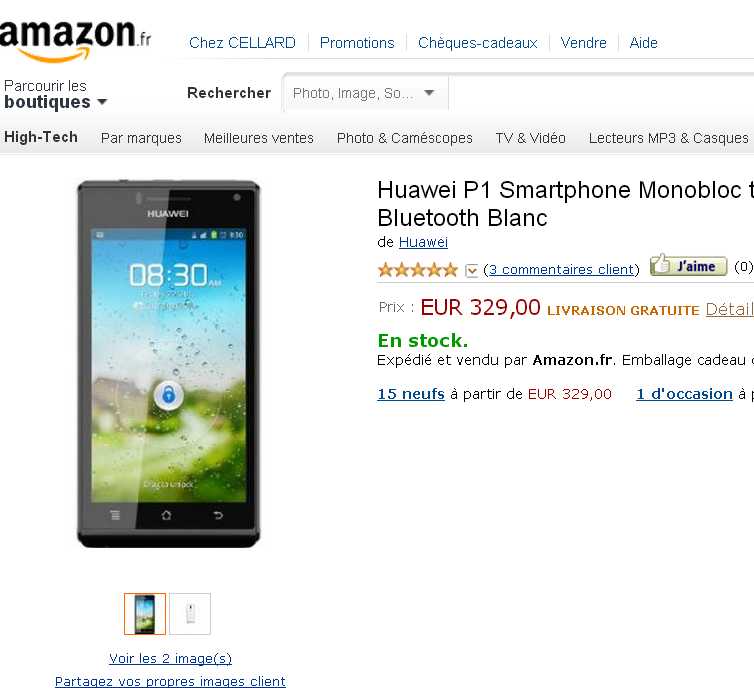Open the Promotions nav link
The image size is (754, 688).
(357, 43)
